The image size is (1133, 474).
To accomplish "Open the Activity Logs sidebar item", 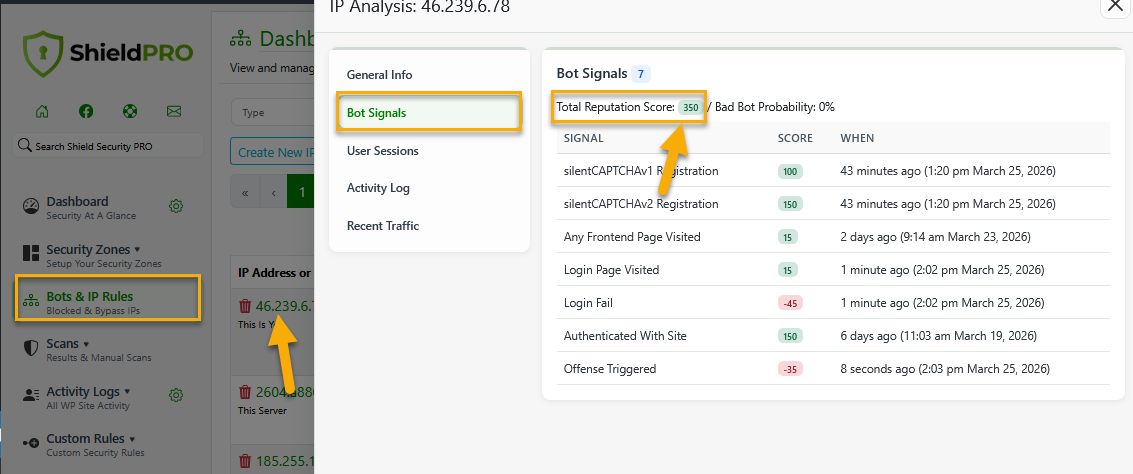I will pyautogui.click(x=88, y=397).
